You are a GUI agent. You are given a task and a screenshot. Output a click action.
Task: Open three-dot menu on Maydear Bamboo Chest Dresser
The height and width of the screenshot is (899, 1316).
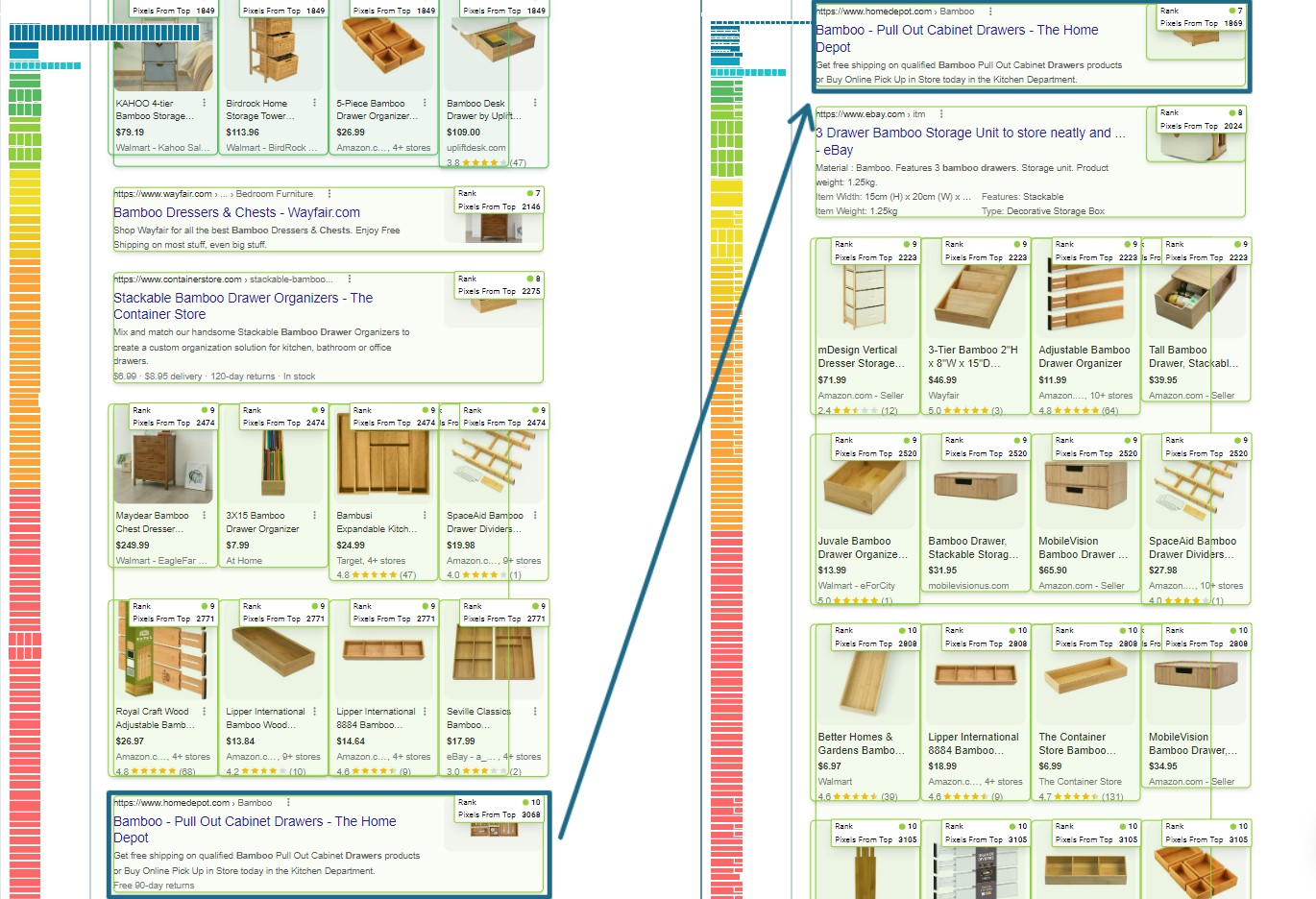click(x=205, y=516)
